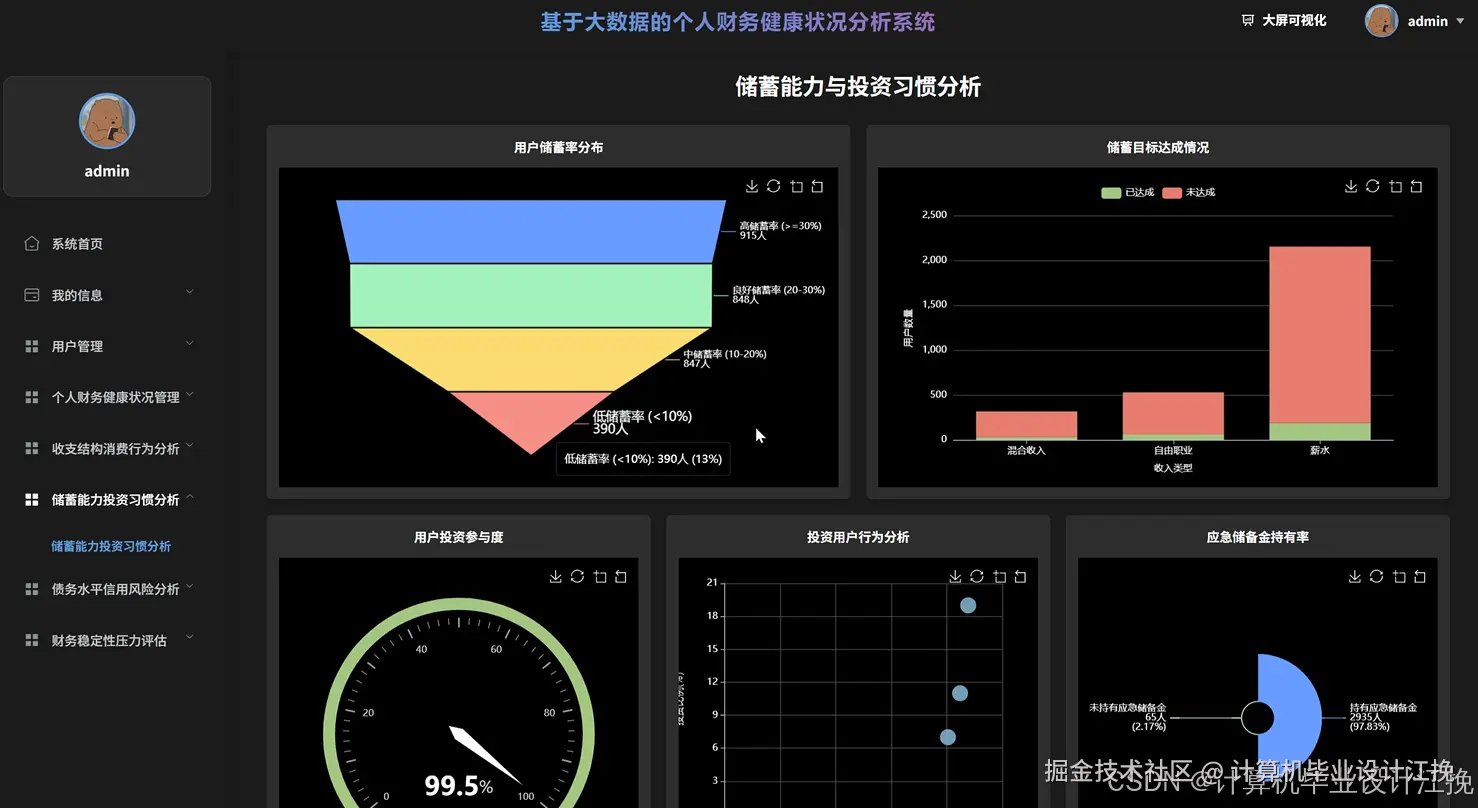The image size is (1478, 808).
Task: Click the sidebar admin profile avatar
Action: (107, 121)
